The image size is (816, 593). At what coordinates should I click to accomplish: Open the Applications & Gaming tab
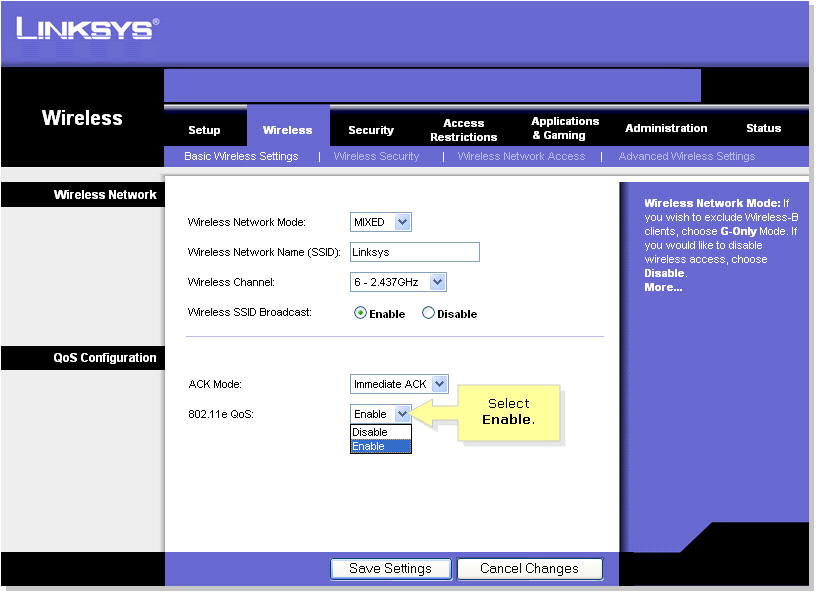click(564, 130)
